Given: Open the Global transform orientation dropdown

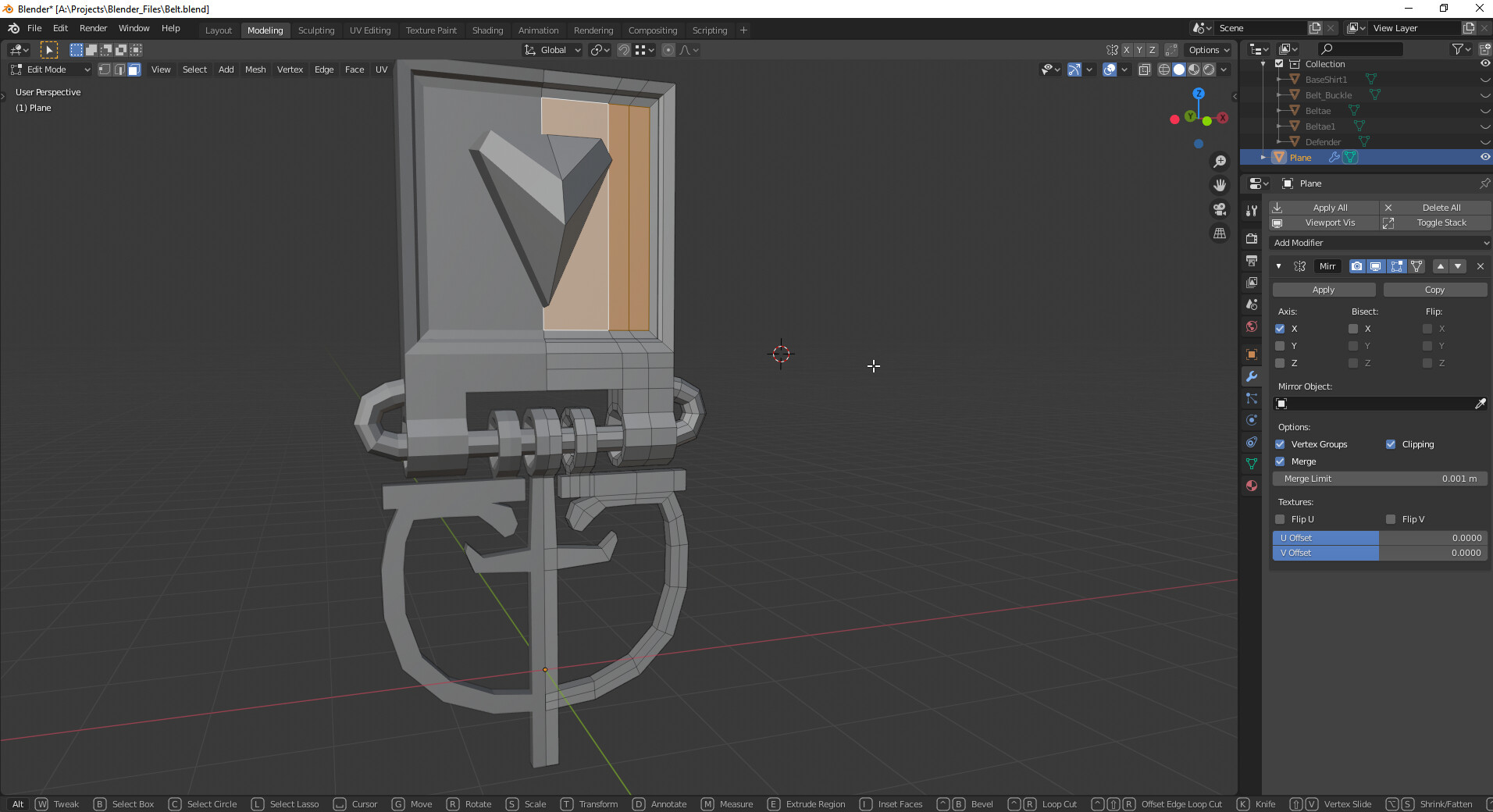Looking at the screenshot, I should click(553, 50).
